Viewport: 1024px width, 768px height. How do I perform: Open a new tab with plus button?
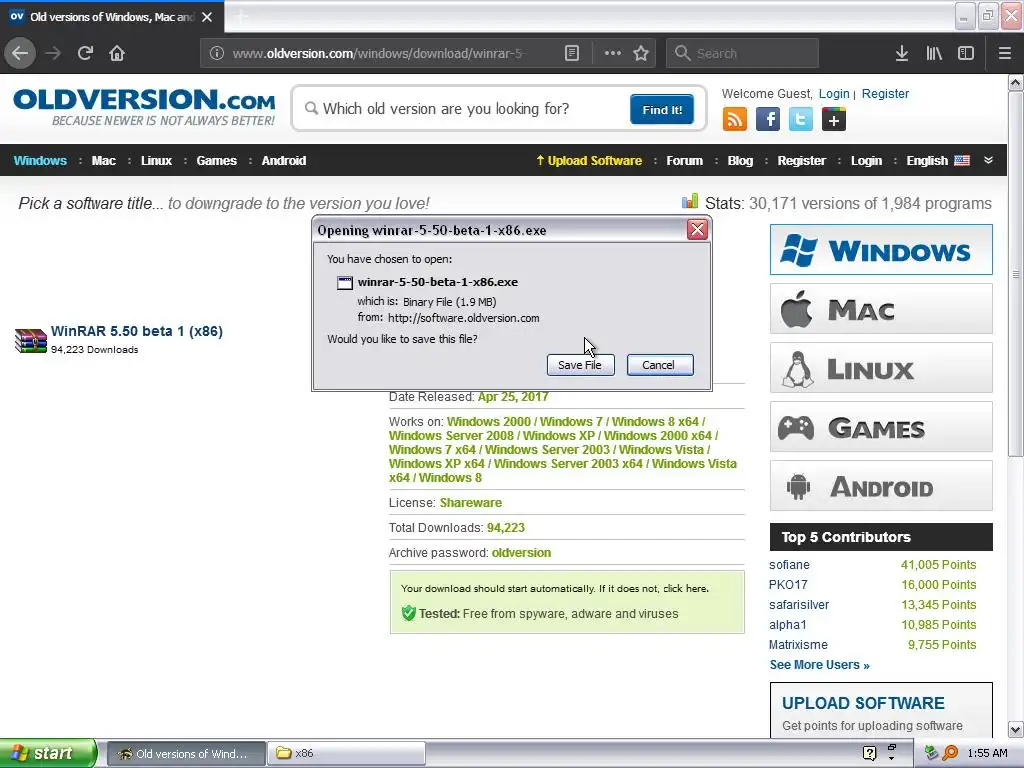click(241, 16)
